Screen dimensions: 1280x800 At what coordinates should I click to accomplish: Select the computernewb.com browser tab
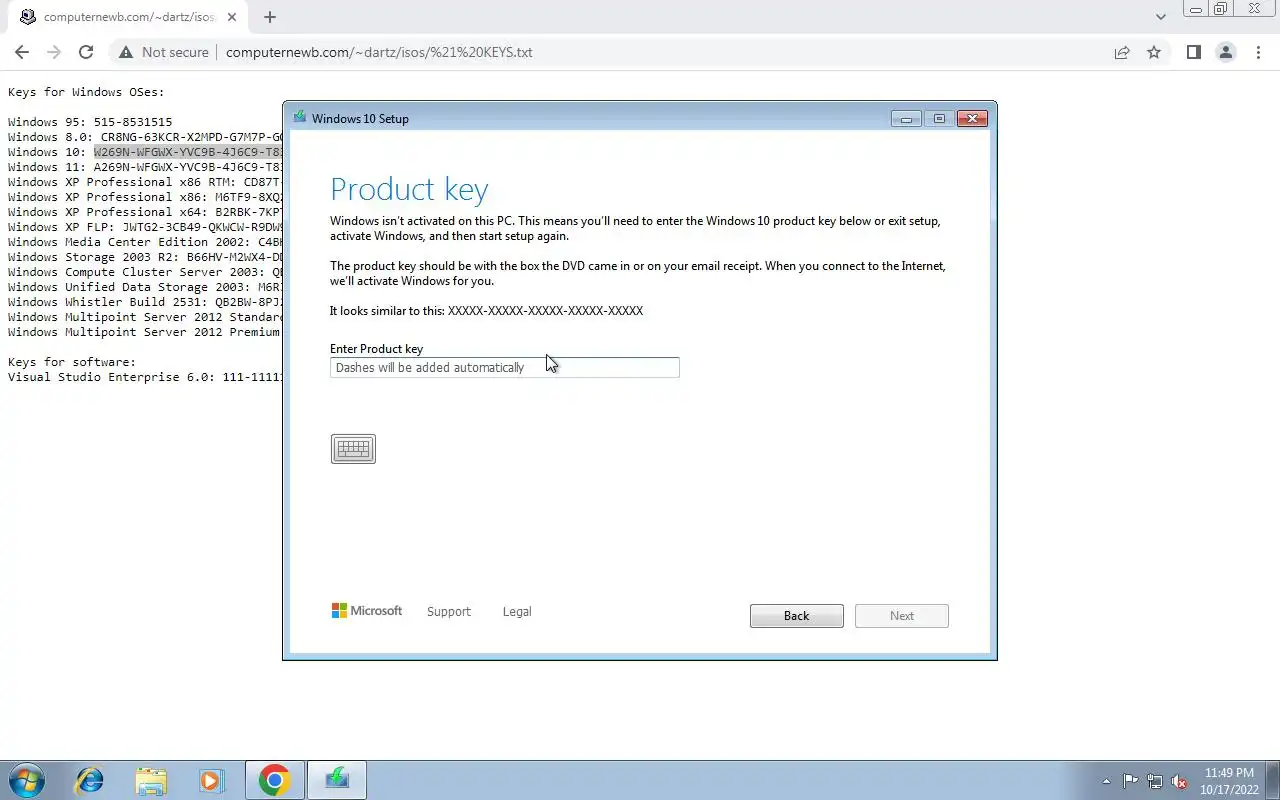tap(128, 17)
